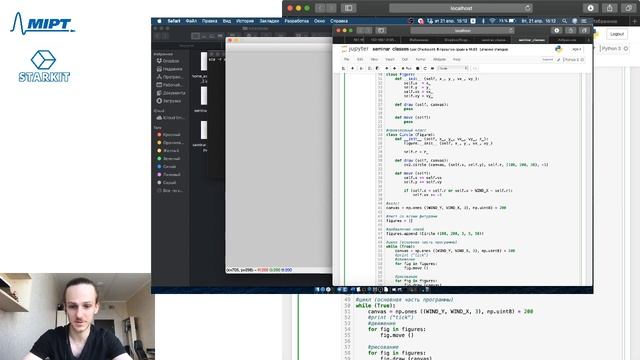Select Программы in Finder sidebar
The height and width of the screenshot is (360, 640).
tap(170, 77)
